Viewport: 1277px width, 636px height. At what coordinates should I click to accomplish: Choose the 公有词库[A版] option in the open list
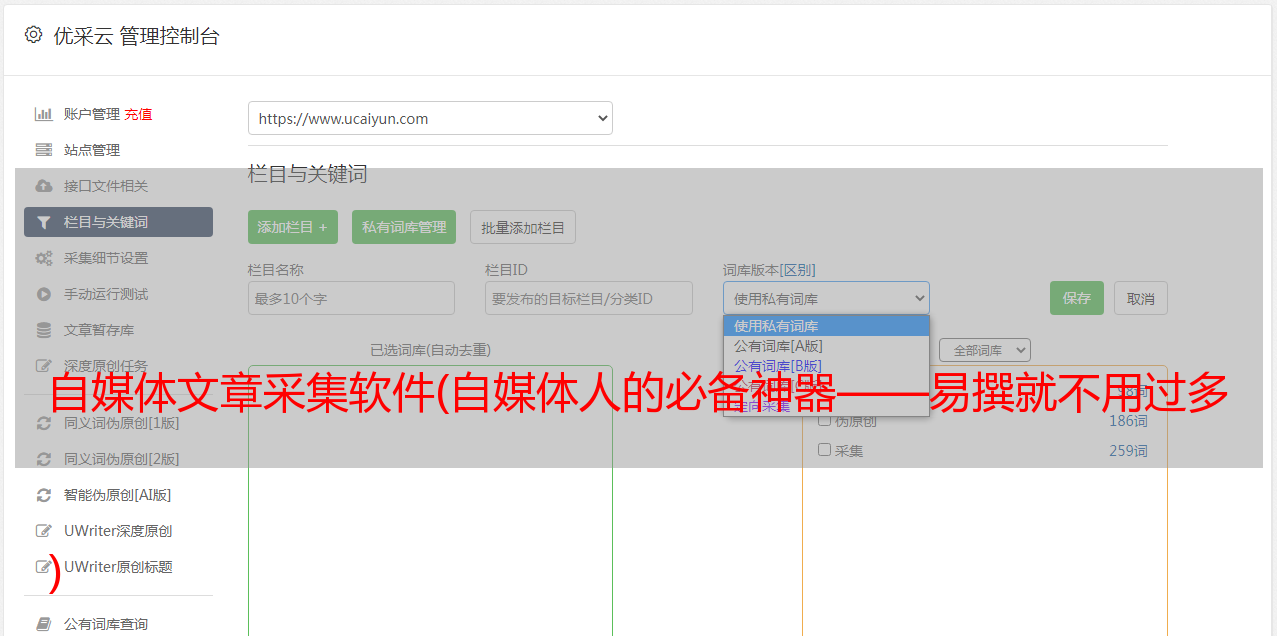coord(826,346)
